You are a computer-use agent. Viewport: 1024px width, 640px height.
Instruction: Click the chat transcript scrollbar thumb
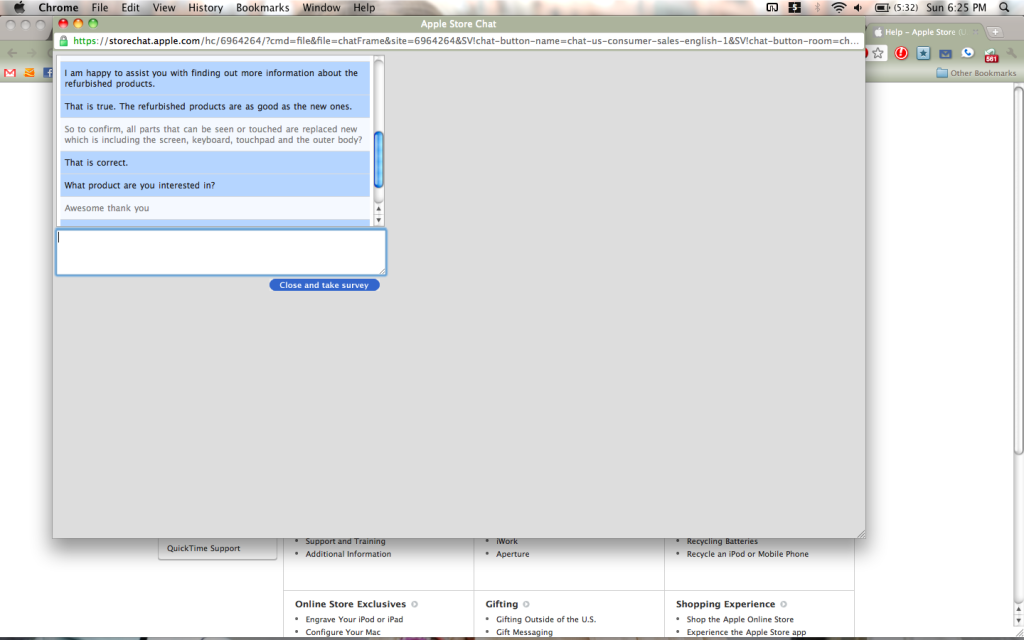tap(378, 159)
